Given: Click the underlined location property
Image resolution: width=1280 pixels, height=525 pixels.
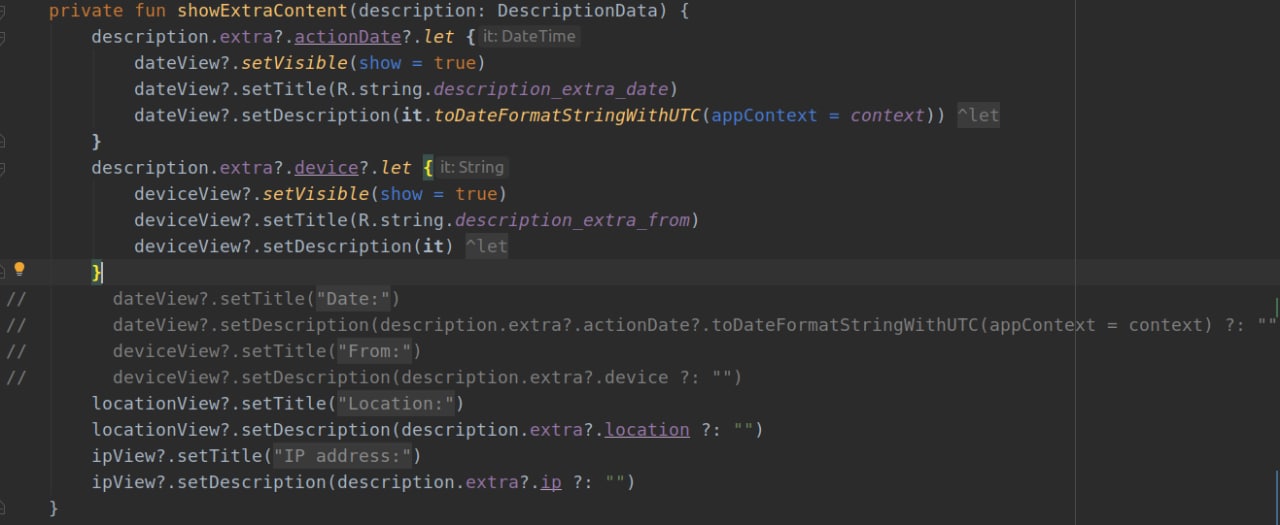Looking at the screenshot, I should point(647,430).
